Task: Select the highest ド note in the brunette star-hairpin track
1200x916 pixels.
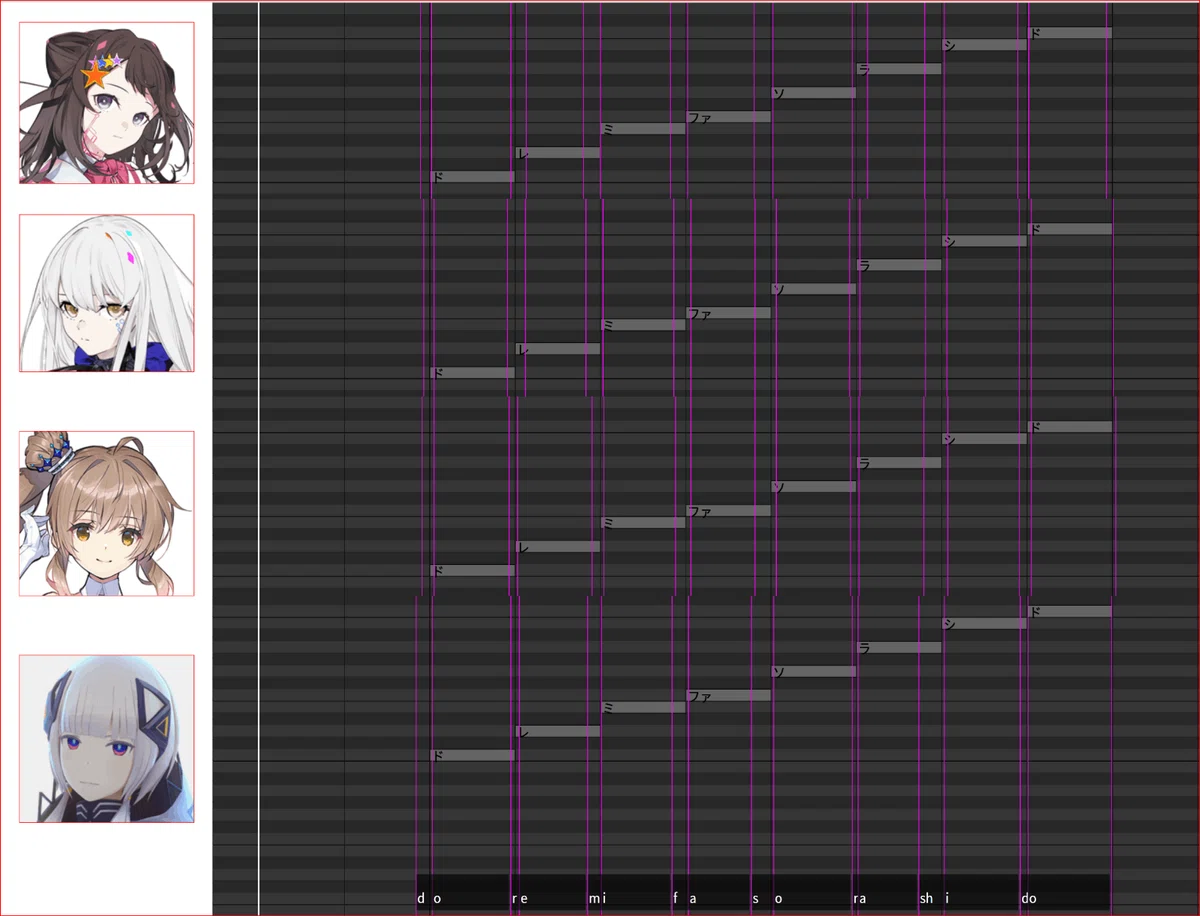Action: click(x=1070, y=33)
